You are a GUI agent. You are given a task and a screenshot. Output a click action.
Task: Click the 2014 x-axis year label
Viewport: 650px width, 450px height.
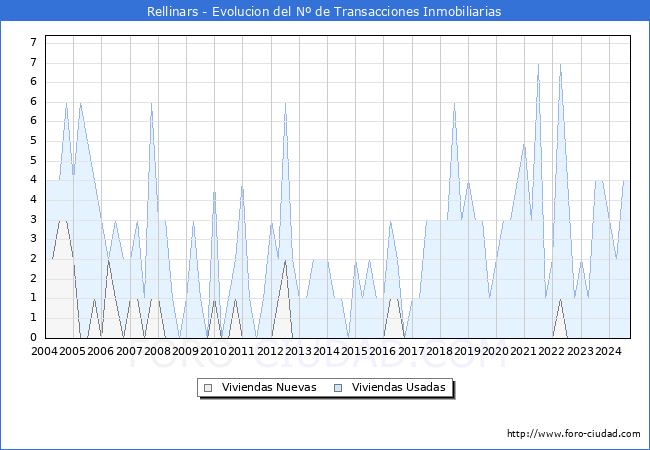point(326,351)
